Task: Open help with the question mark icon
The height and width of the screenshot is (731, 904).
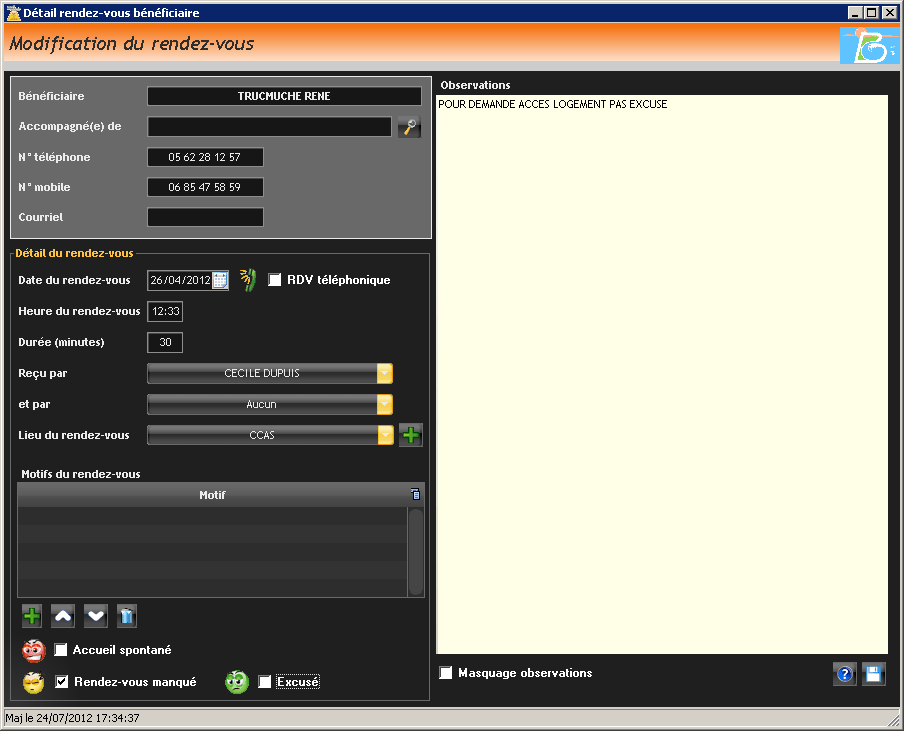Action: 844,674
